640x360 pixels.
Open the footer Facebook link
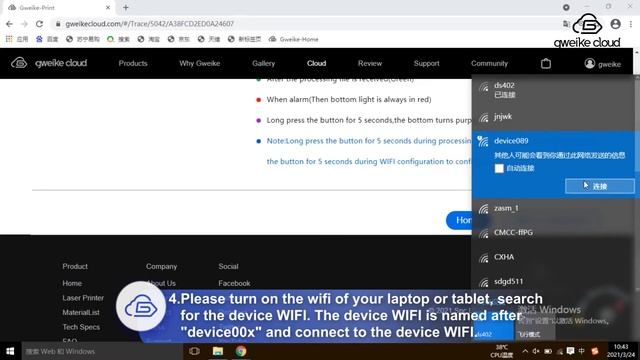[234, 283]
